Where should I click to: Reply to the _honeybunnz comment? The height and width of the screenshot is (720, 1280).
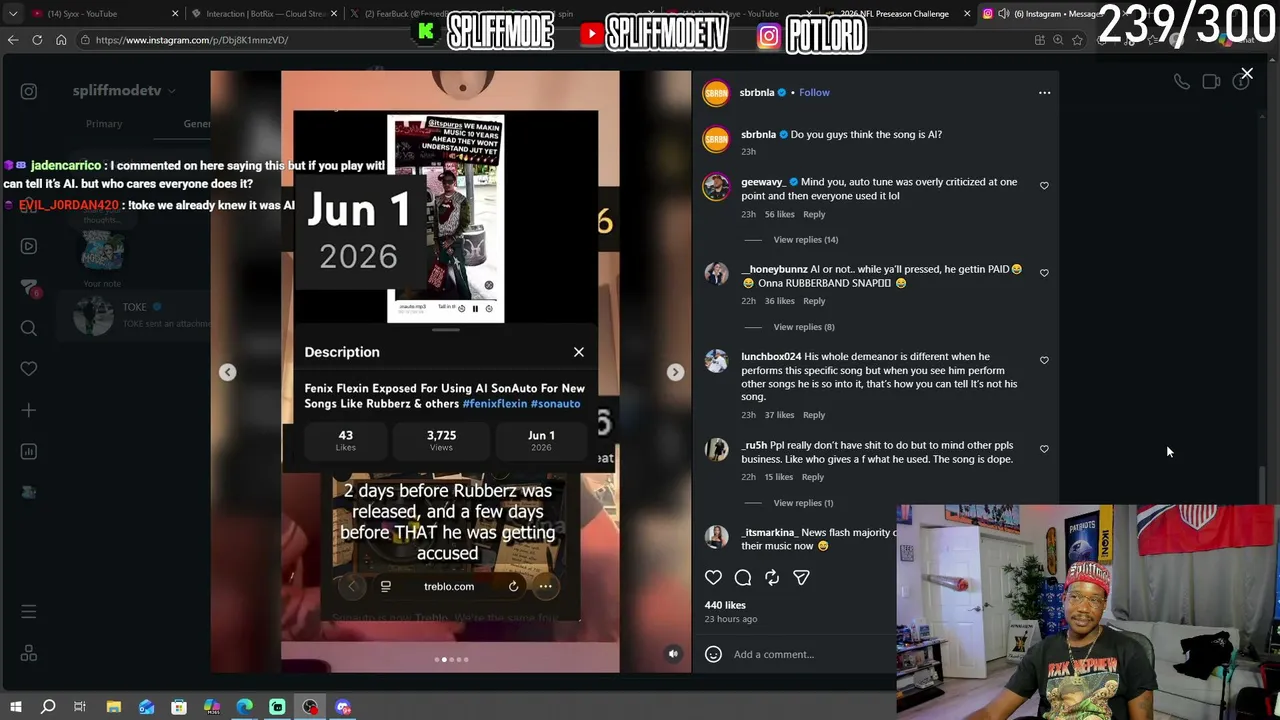click(x=814, y=301)
